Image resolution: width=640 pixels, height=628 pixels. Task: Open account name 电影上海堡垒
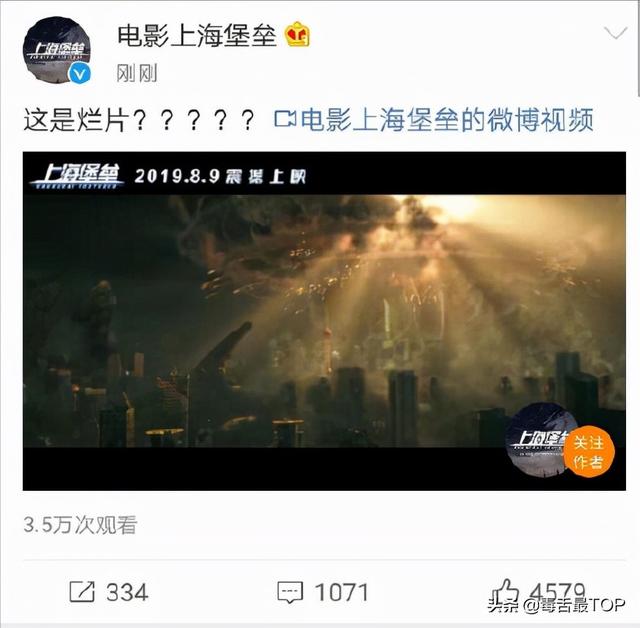(197, 35)
